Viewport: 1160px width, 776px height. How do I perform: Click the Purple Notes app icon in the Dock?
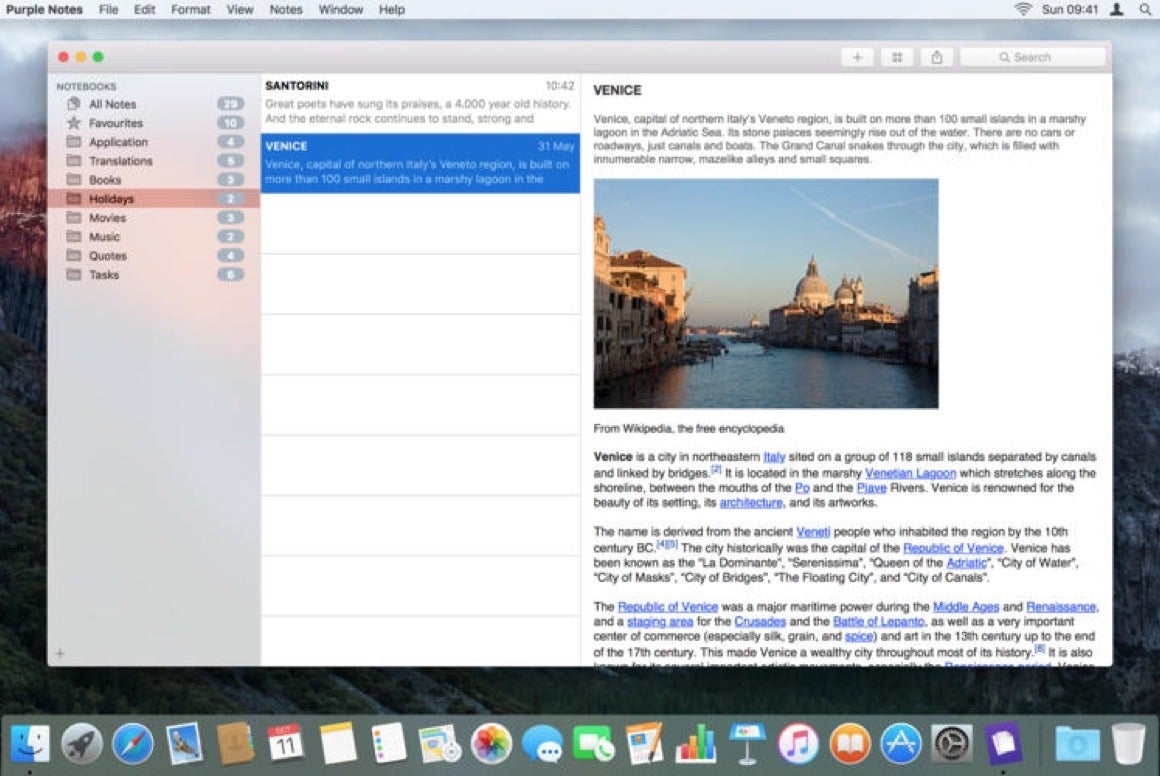(1003, 743)
